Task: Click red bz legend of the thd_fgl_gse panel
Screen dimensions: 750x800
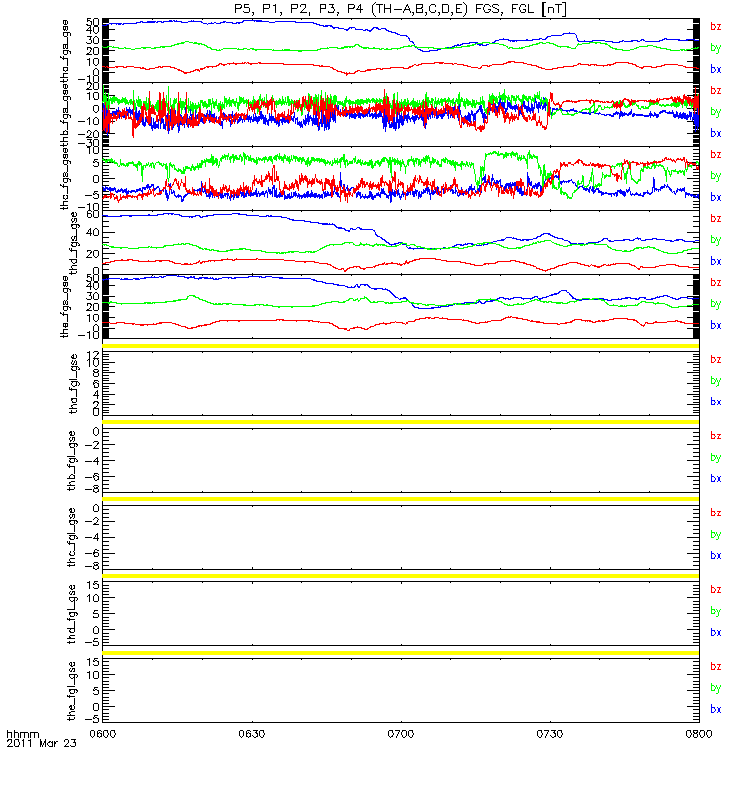Action: click(716, 590)
